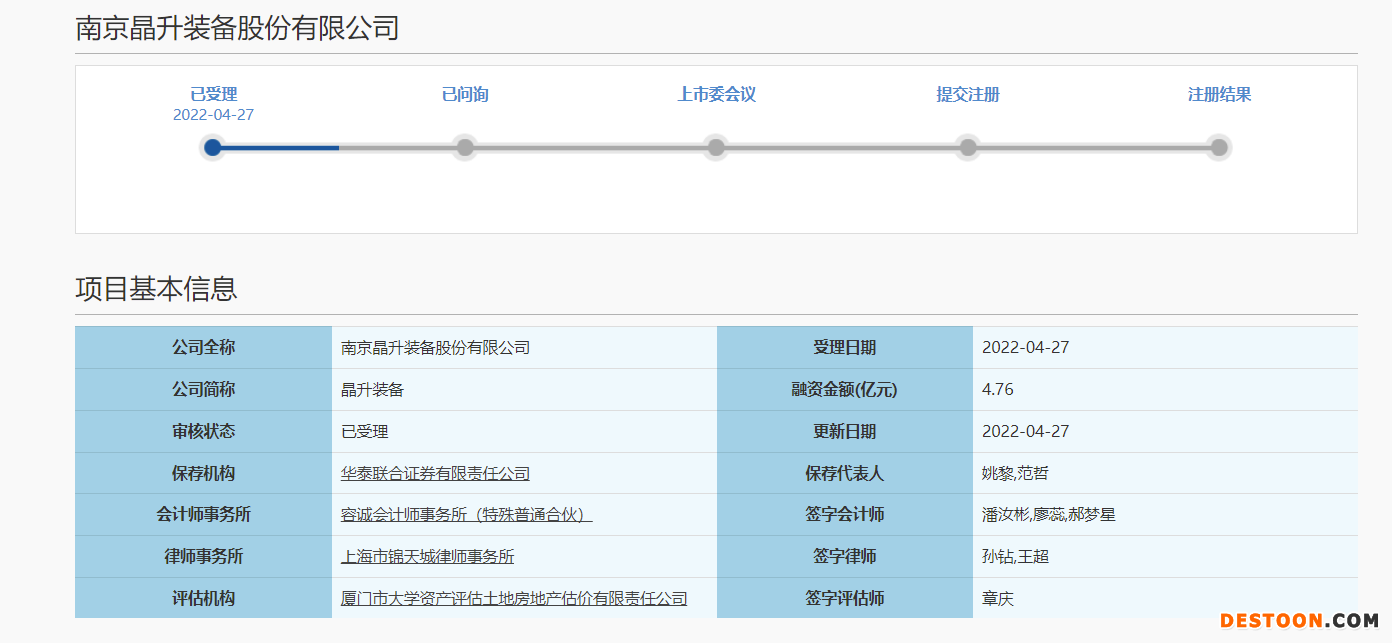Select the 上市委会议 stage label

click(717, 95)
